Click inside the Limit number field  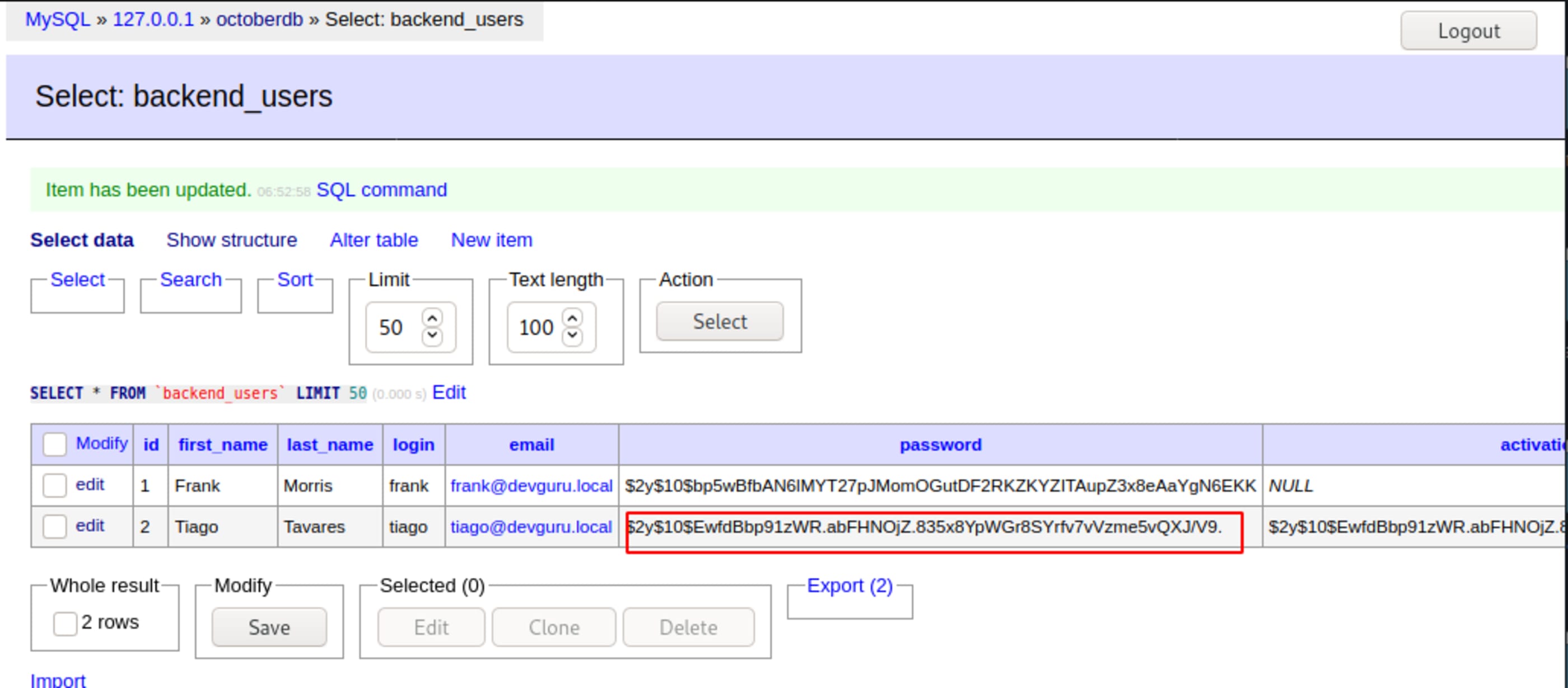tap(393, 327)
